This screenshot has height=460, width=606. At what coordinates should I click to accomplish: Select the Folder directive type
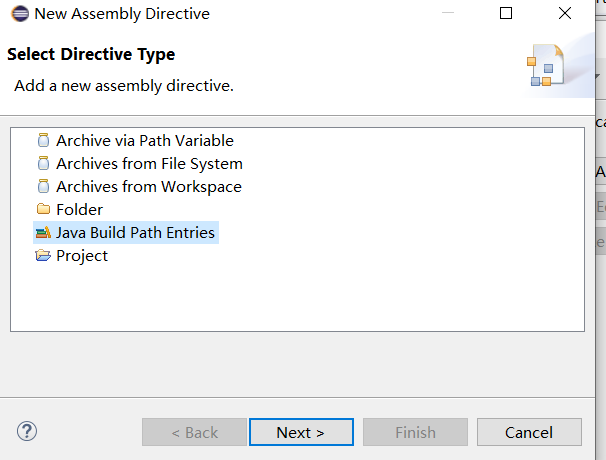pos(79,210)
